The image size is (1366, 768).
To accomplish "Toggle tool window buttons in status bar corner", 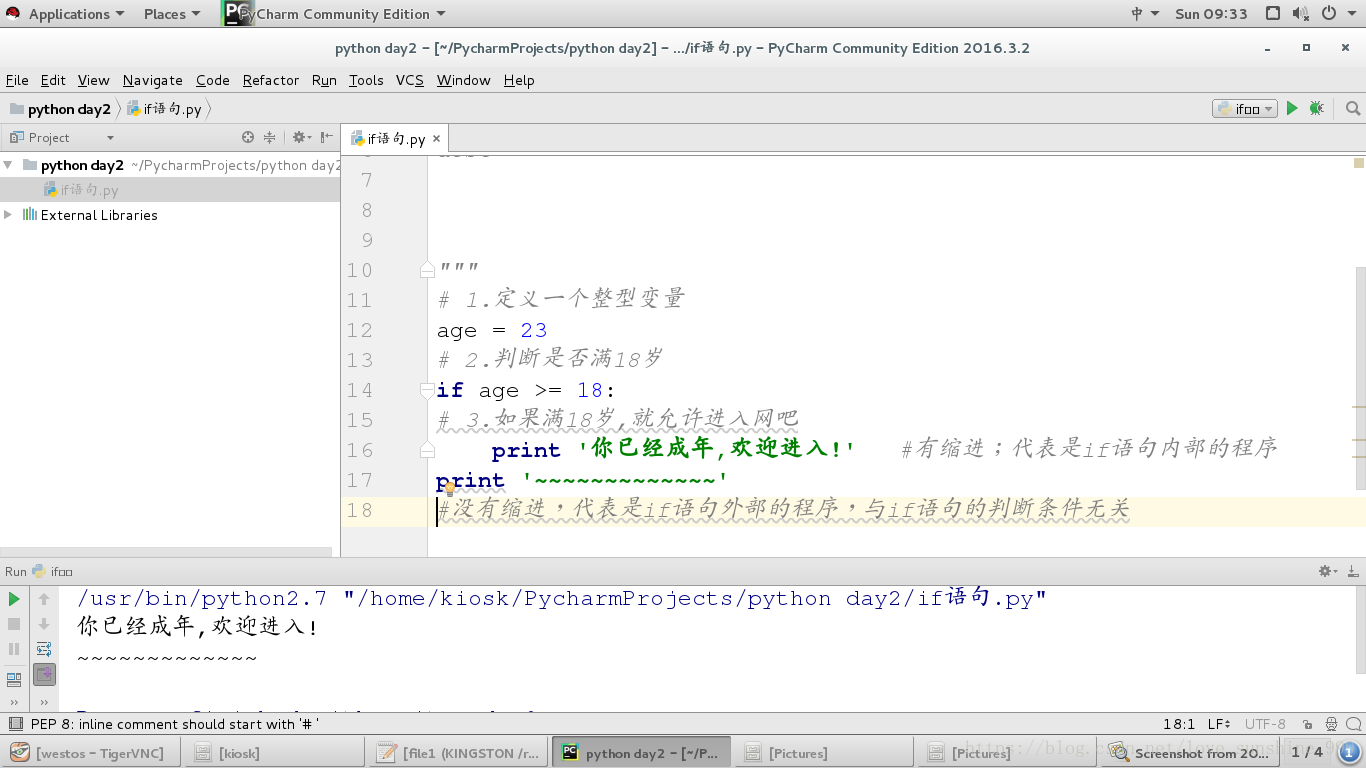I will tap(14, 724).
